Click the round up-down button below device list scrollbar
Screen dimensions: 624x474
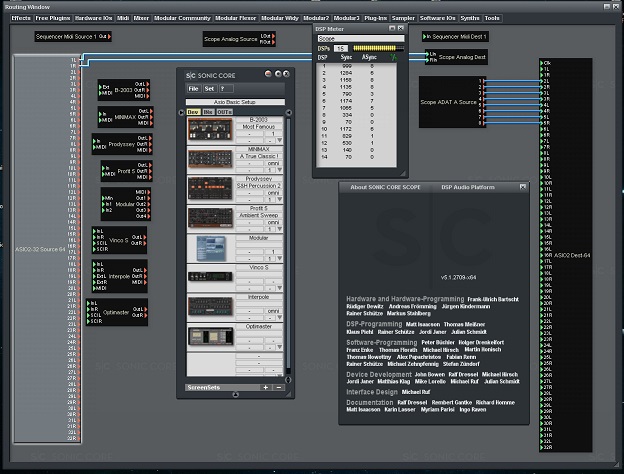tap(288, 380)
